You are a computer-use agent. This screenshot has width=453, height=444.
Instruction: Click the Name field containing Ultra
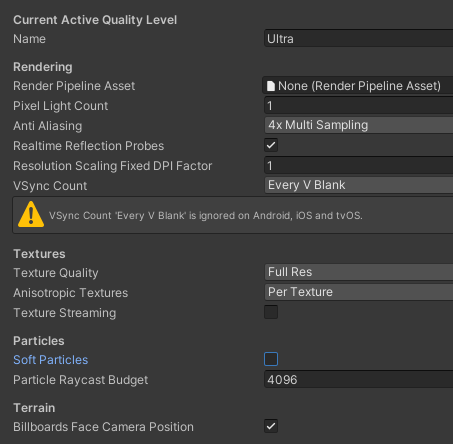[x=359, y=39]
